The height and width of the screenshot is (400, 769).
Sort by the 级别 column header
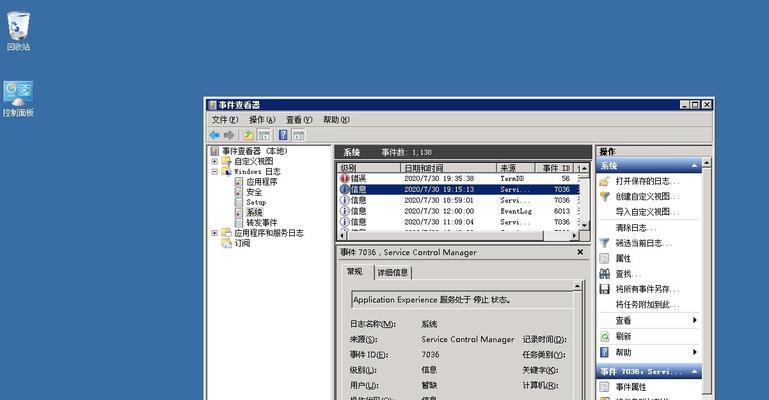tap(369, 168)
